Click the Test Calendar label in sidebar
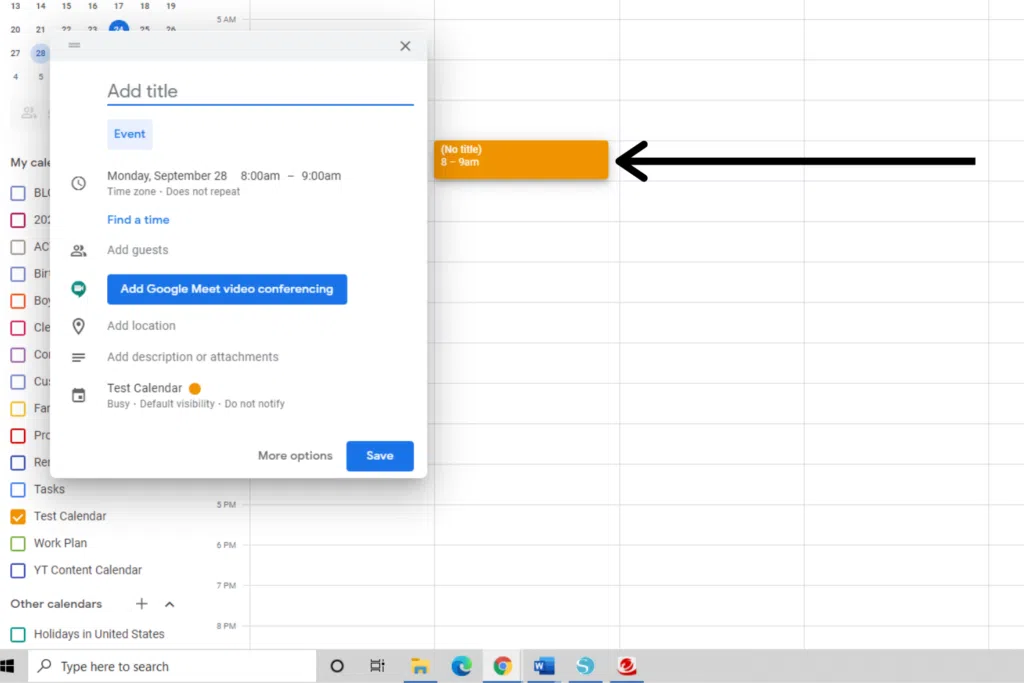Screen dimensions: 1024x683 (x=70, y=516)
